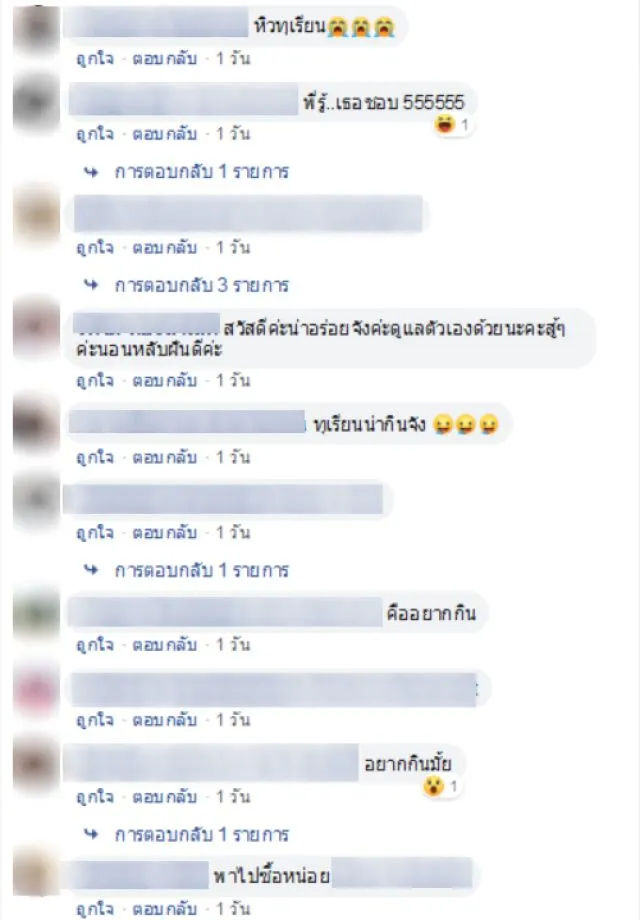The image size is (640, 920).
Task: Open the commenter avatar beside หิวทุเรียน
Action: [x=36, y=28]
